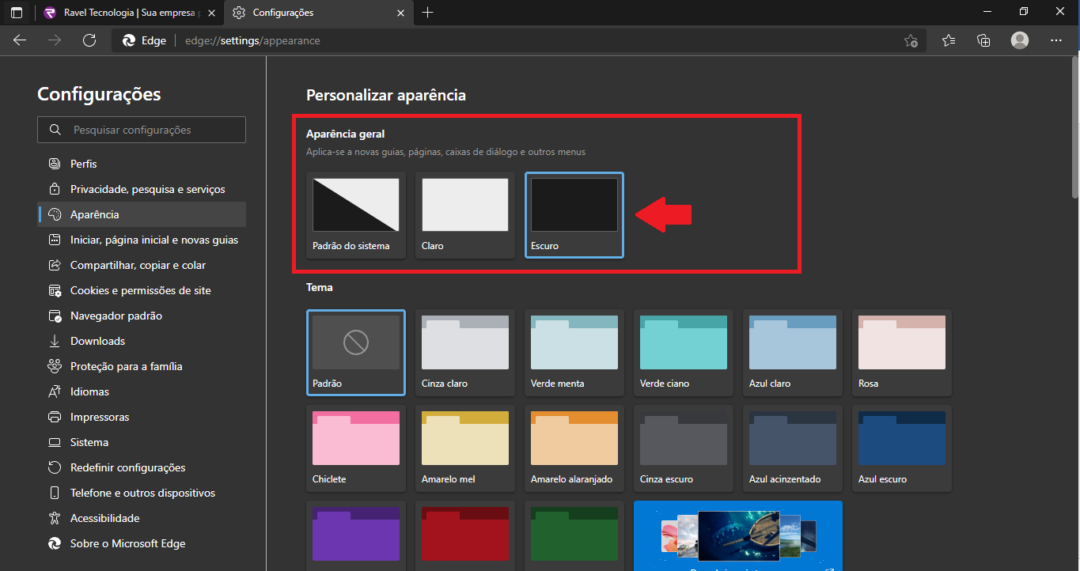Switch to the Ravel Tecnologia tab
The height and width of the screenshot is (571, 1080).
(129, 12)
